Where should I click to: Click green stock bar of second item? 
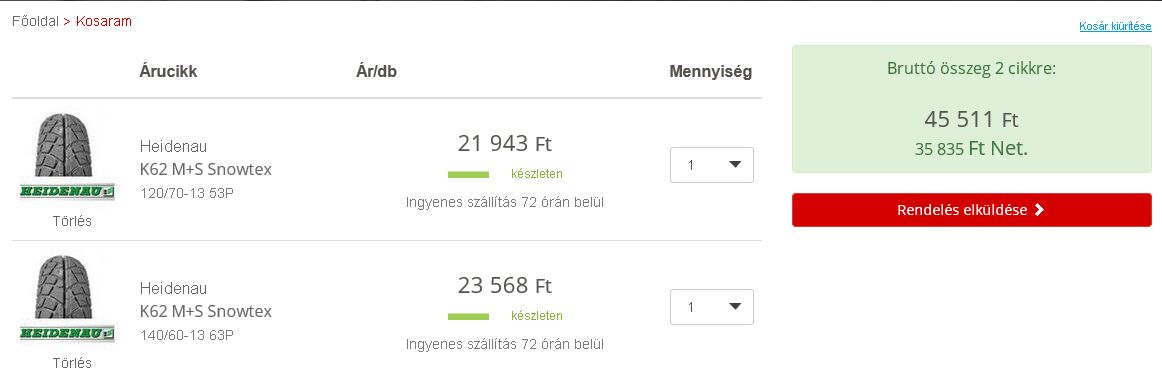[x=468, y=317]
